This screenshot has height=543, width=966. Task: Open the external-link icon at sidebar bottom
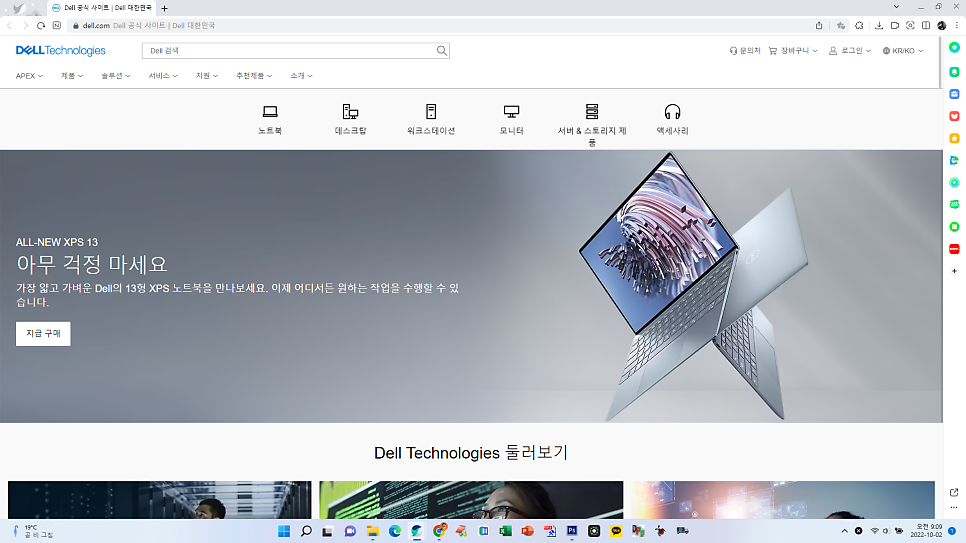(954, 492)
